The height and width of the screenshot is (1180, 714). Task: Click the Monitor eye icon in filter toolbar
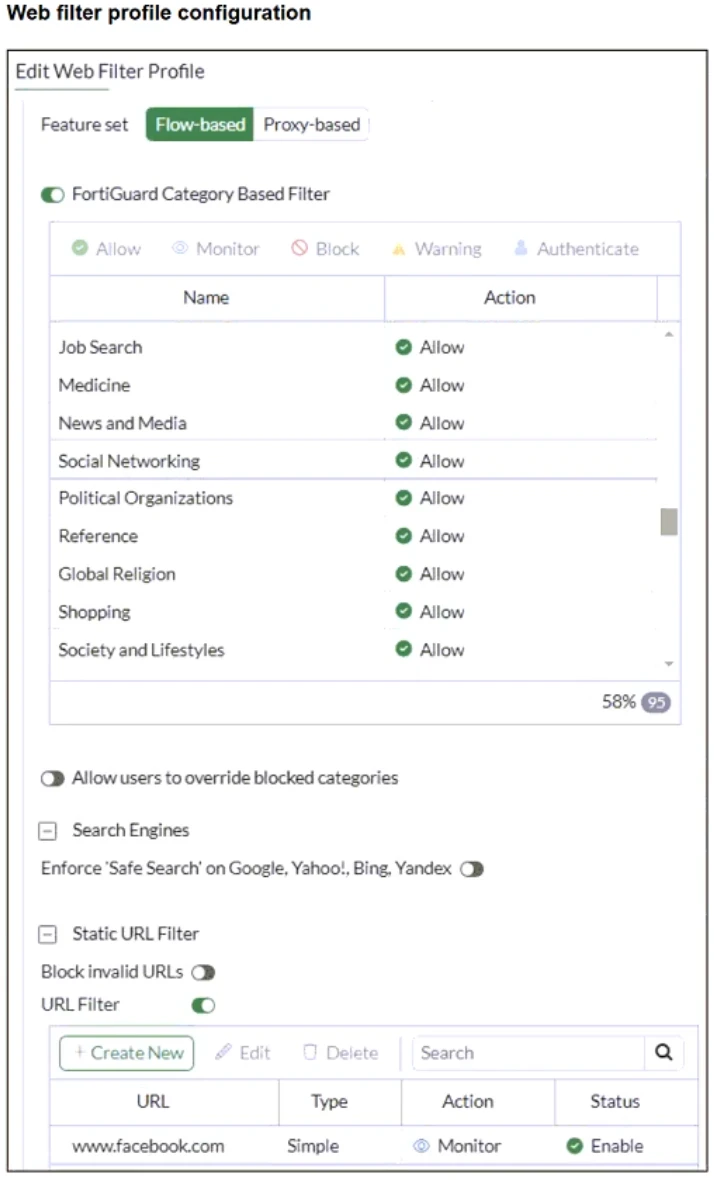[180, 249]
